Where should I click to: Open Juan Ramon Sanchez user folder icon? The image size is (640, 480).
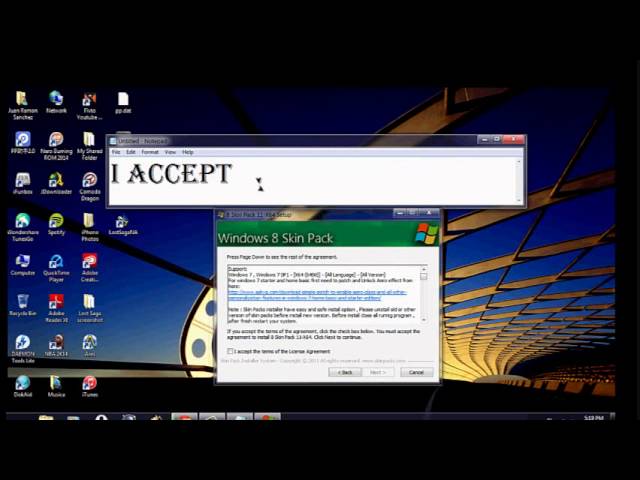coord(22,105)
